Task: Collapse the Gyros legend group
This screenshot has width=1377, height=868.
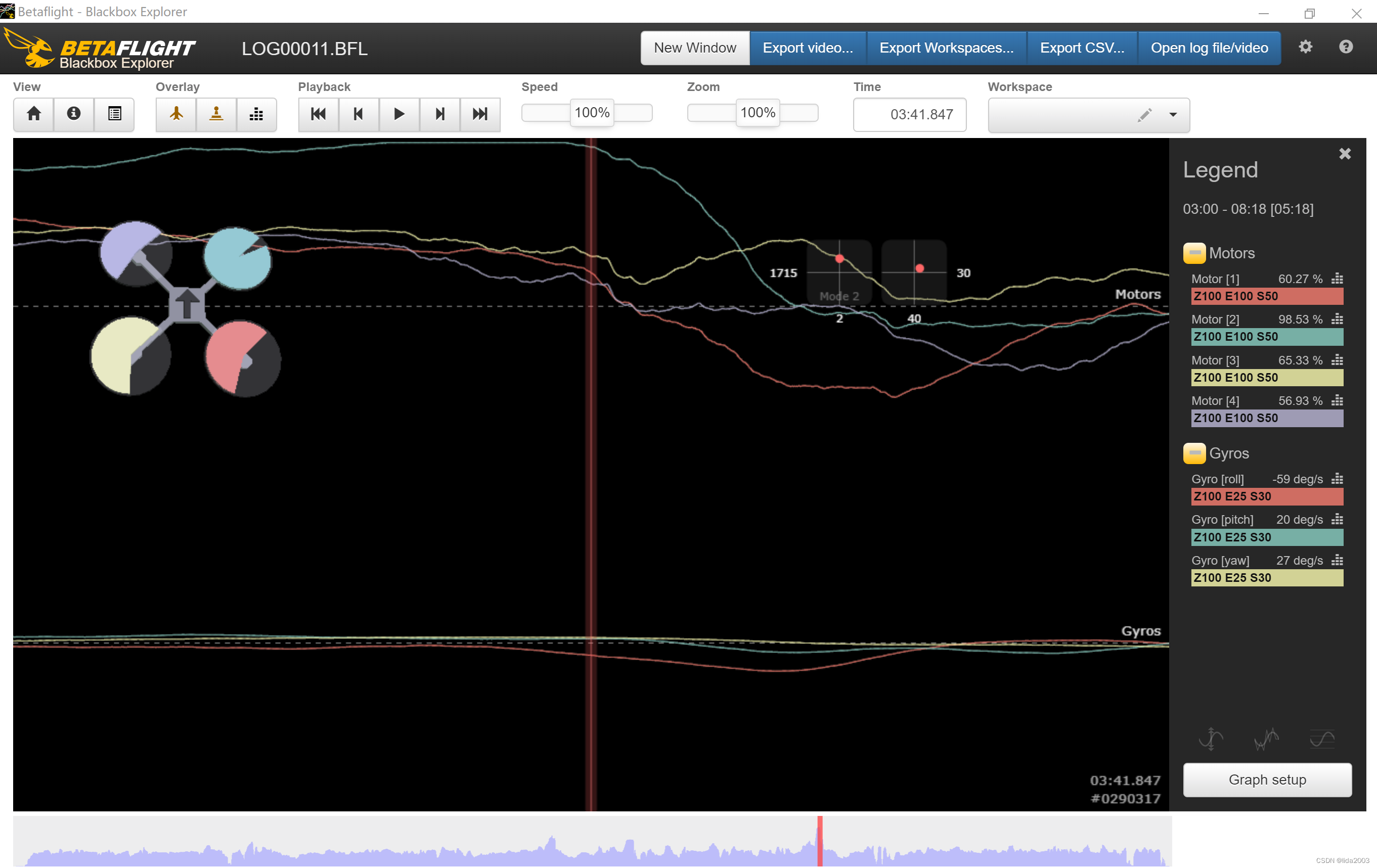Action: coord(1194,453)
